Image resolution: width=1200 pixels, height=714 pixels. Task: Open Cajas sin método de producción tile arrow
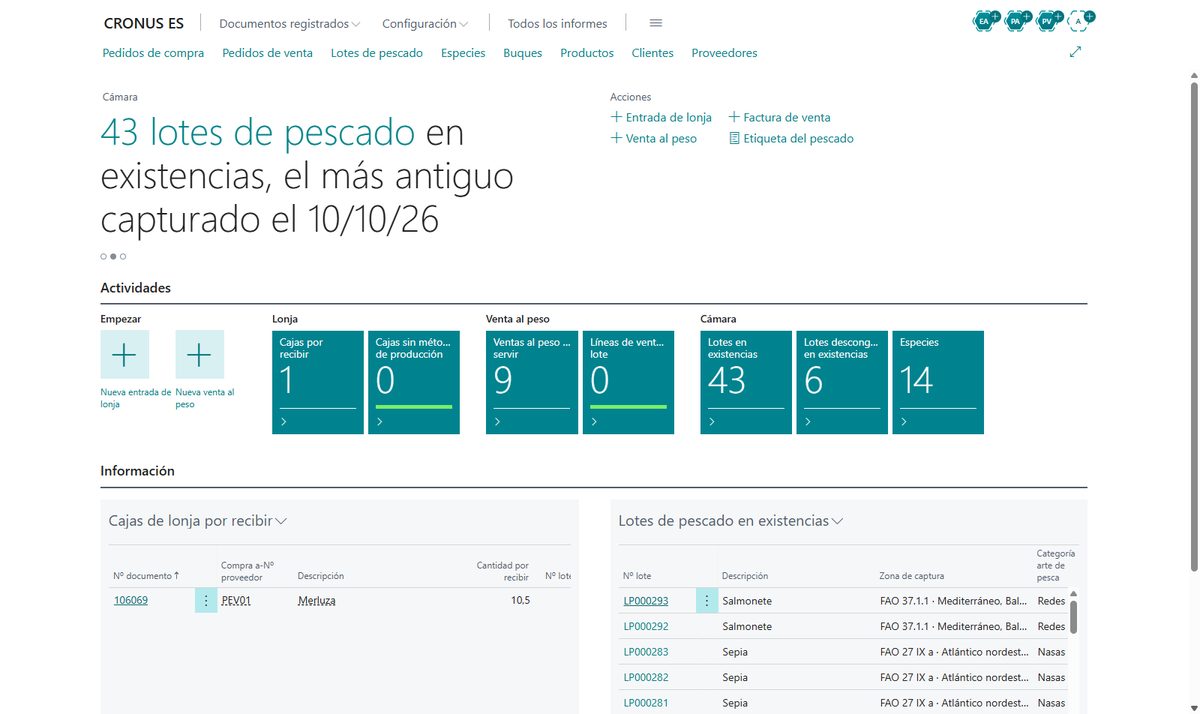tap(380, 422)
